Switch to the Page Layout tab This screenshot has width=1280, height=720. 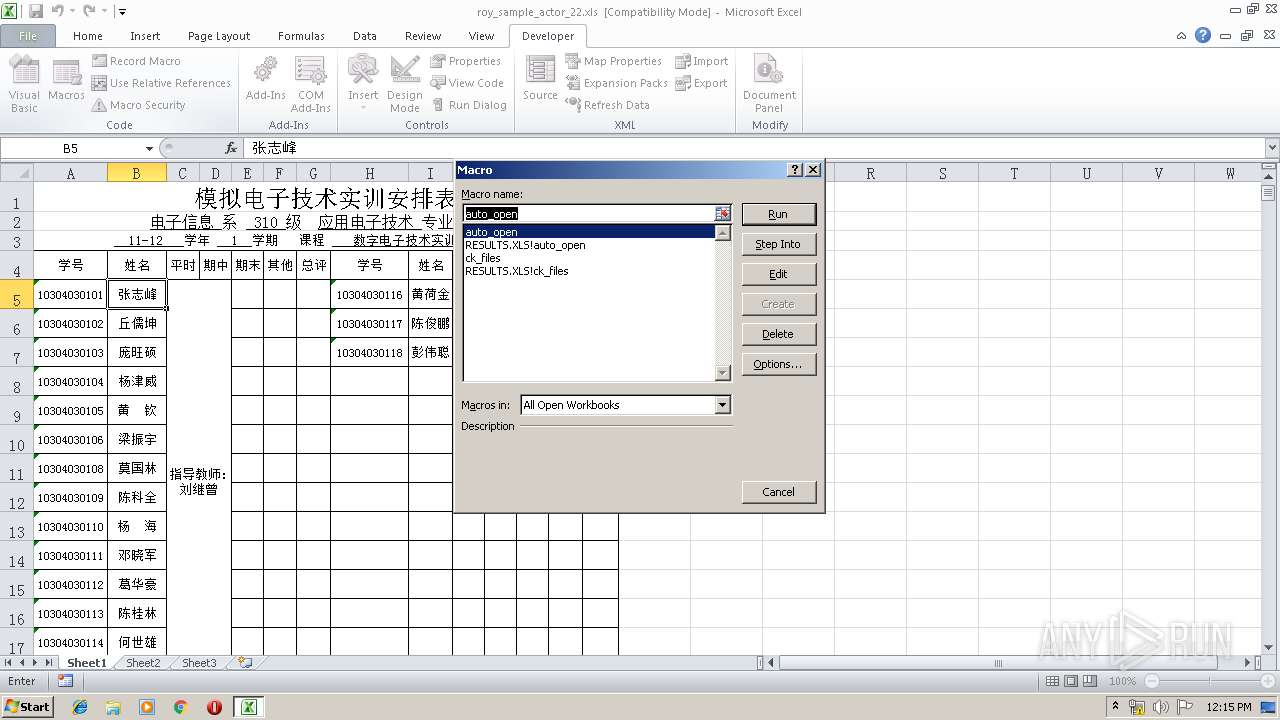pos(219,35)
